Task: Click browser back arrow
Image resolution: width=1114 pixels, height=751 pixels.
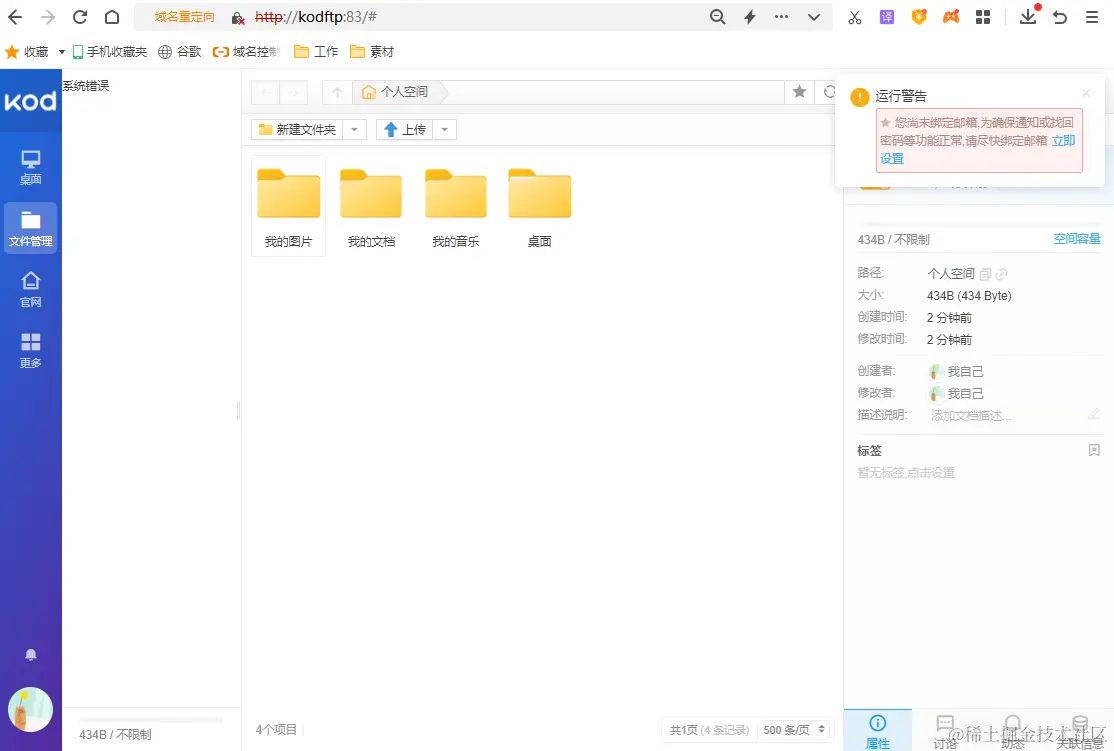Action: pyautogui.click(x=15, y=17)
